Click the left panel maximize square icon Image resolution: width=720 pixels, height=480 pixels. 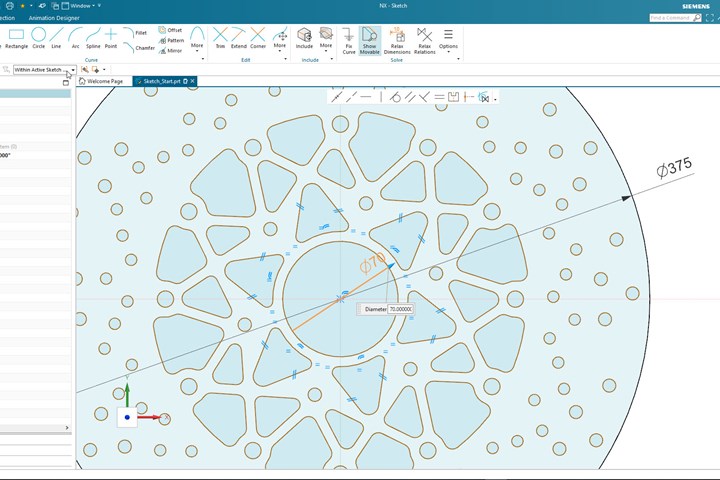pyautogui.click(x=66, y=83)
